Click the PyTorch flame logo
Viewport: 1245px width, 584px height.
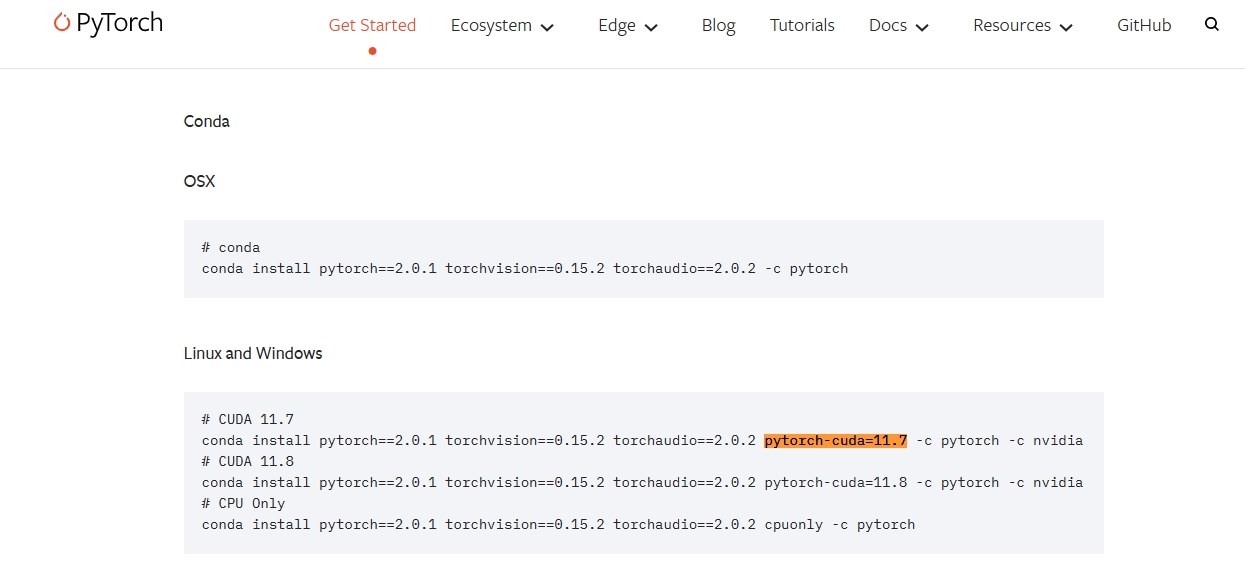[61, 22]
